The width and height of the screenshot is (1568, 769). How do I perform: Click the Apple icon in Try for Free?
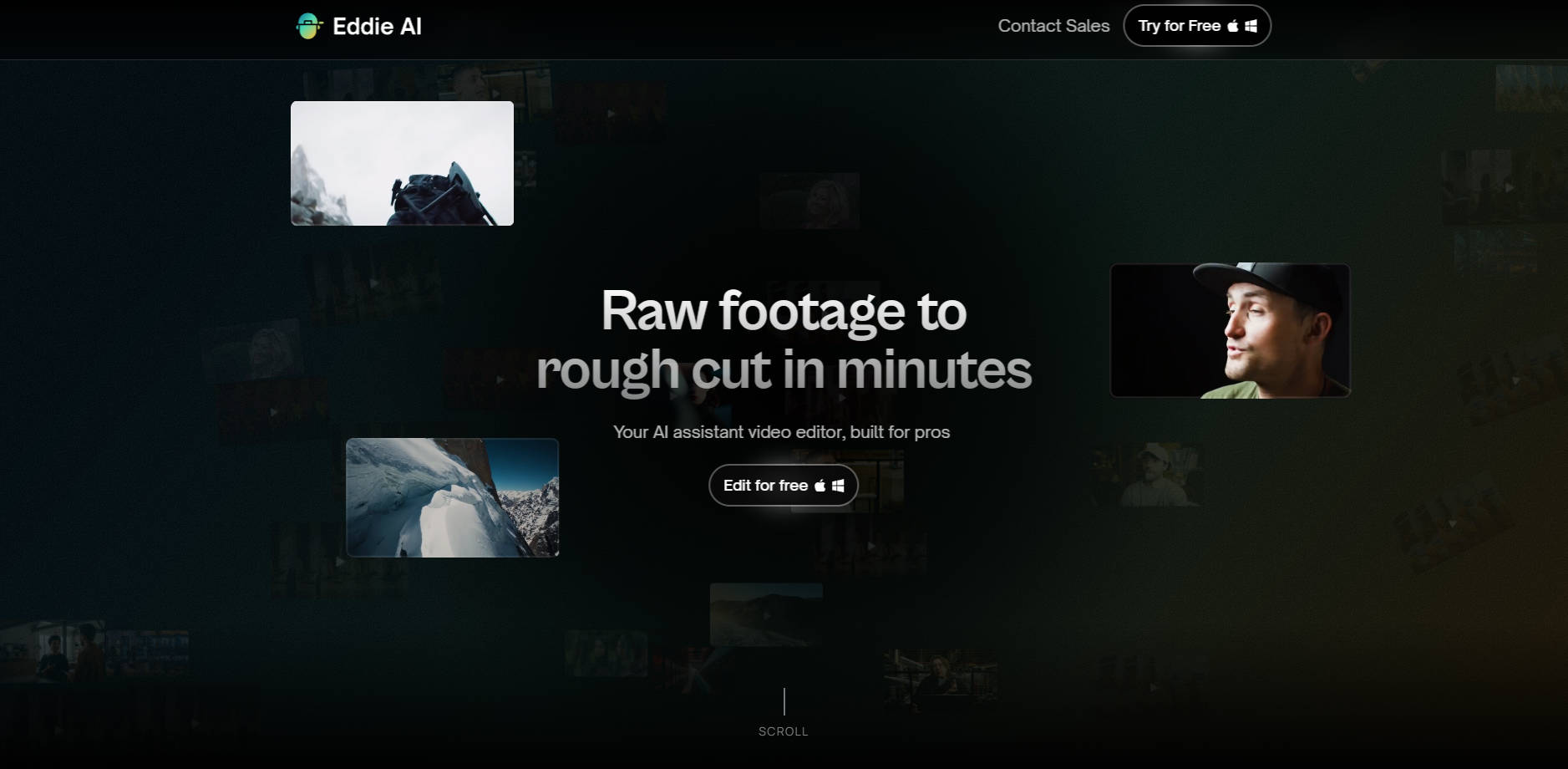click(x=1233, y=26)
